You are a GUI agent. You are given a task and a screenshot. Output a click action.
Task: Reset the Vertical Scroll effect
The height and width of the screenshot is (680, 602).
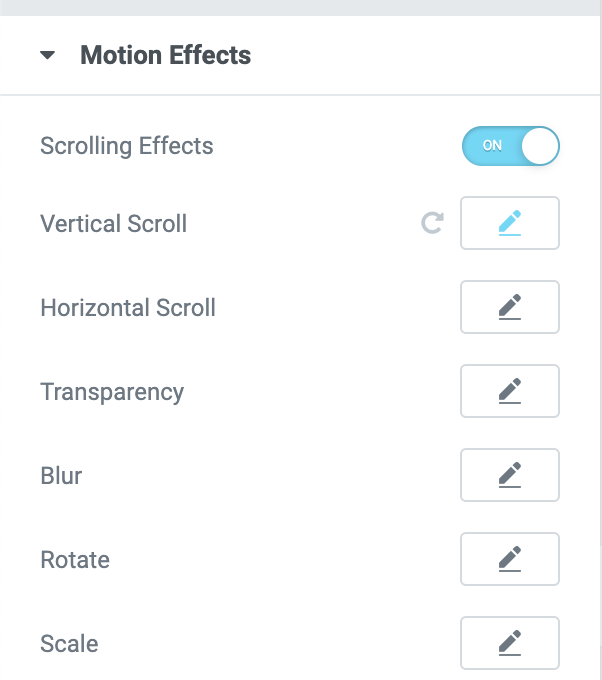tap(432, 223)
